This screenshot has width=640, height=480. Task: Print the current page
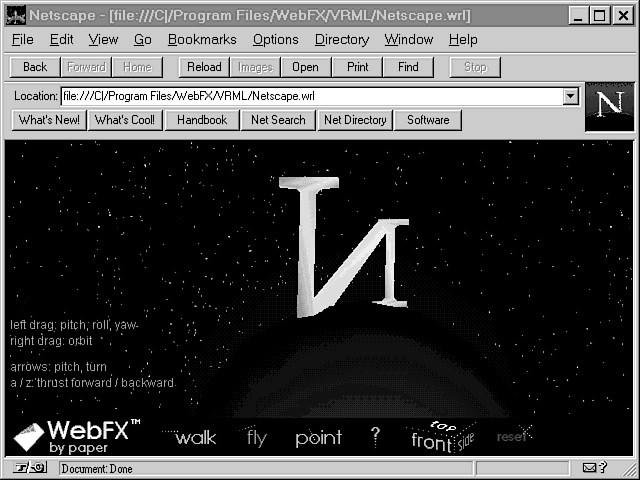click(357, 67)
